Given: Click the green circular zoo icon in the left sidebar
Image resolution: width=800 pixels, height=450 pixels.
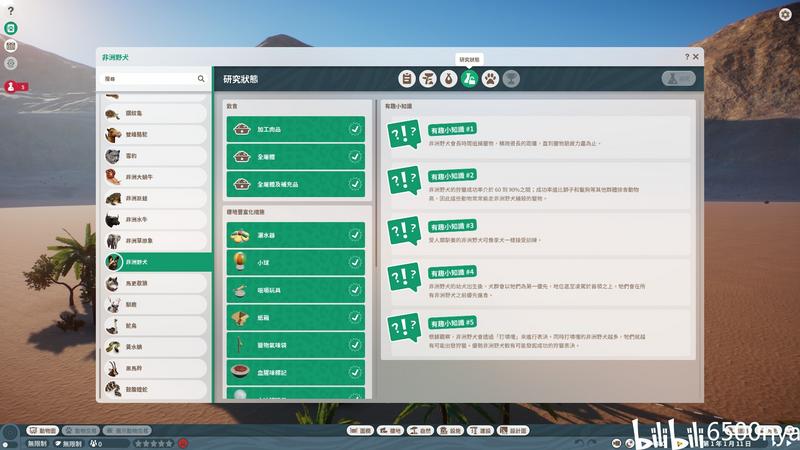Looking at the screenshot, I should [x=11, y=29].
